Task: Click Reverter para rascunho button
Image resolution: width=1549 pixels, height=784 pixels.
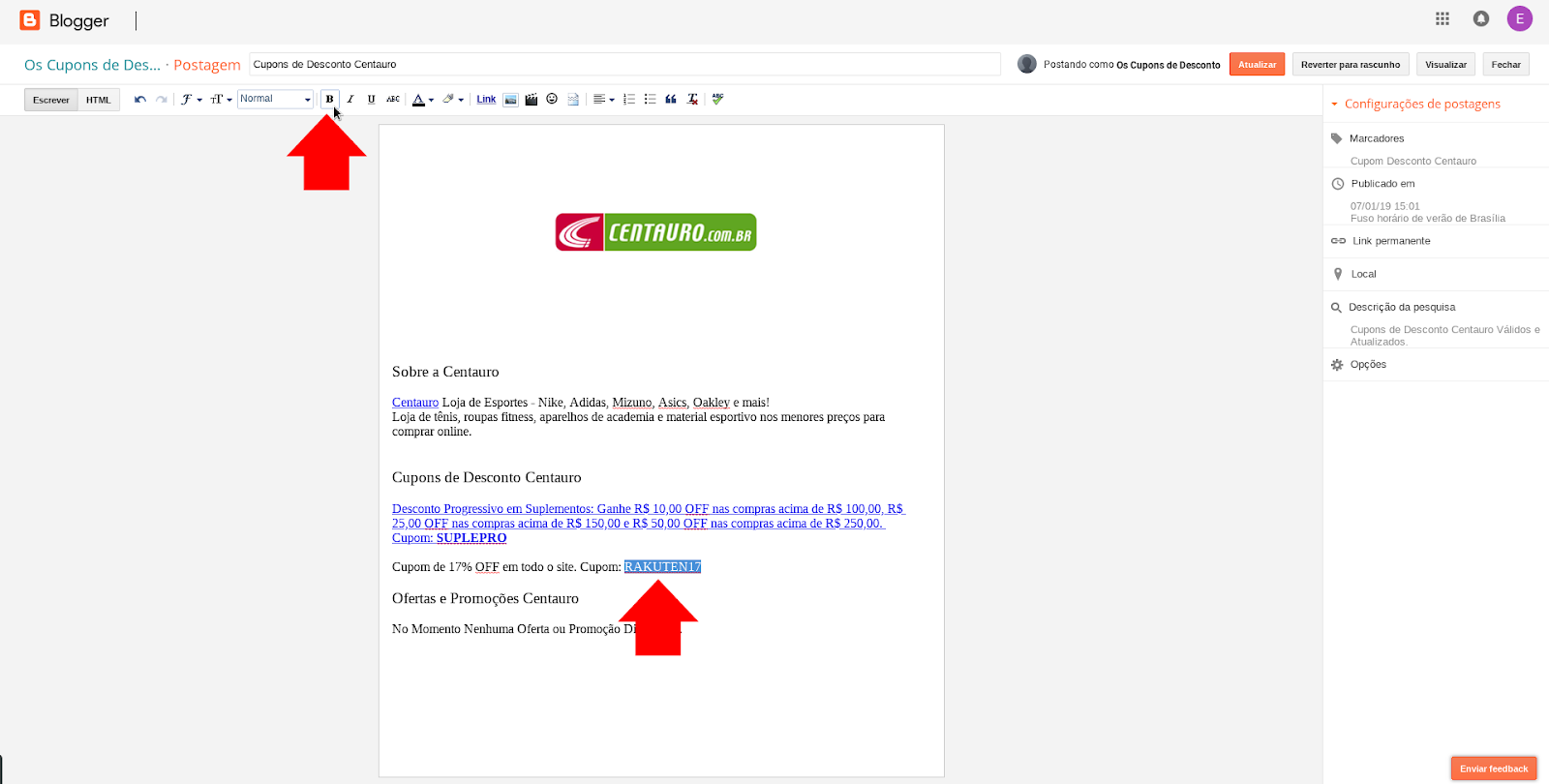Action: [1351, 65]
